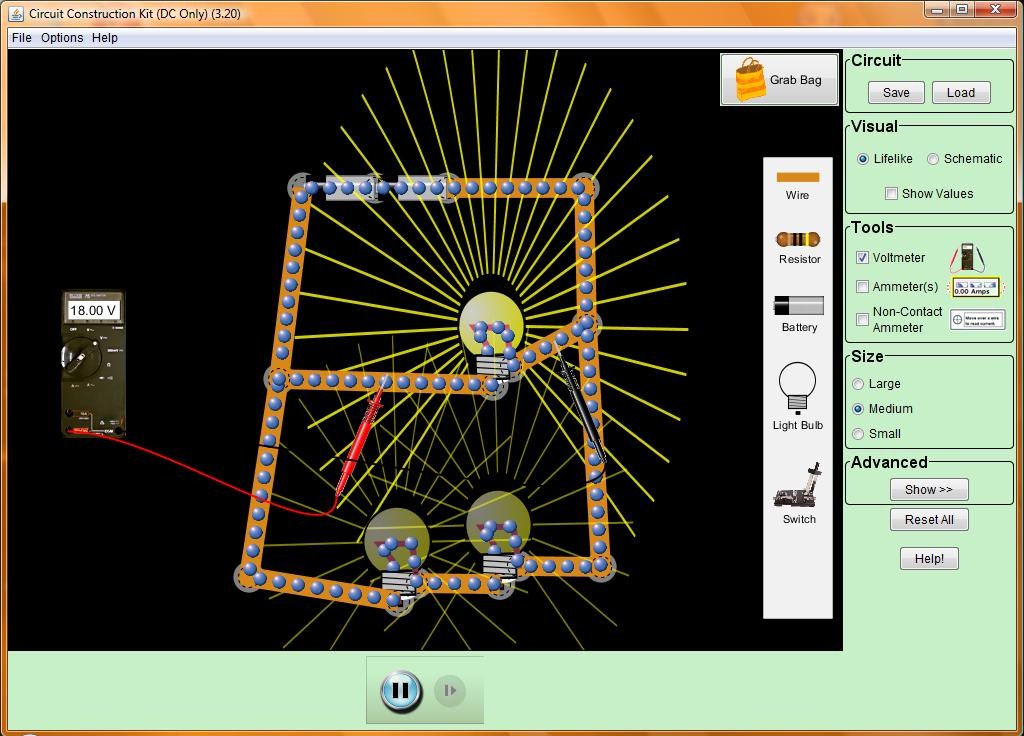1024x736 pixels.
Task: Click the voltmeter reading 18.00 V
Action: (93, 310)
